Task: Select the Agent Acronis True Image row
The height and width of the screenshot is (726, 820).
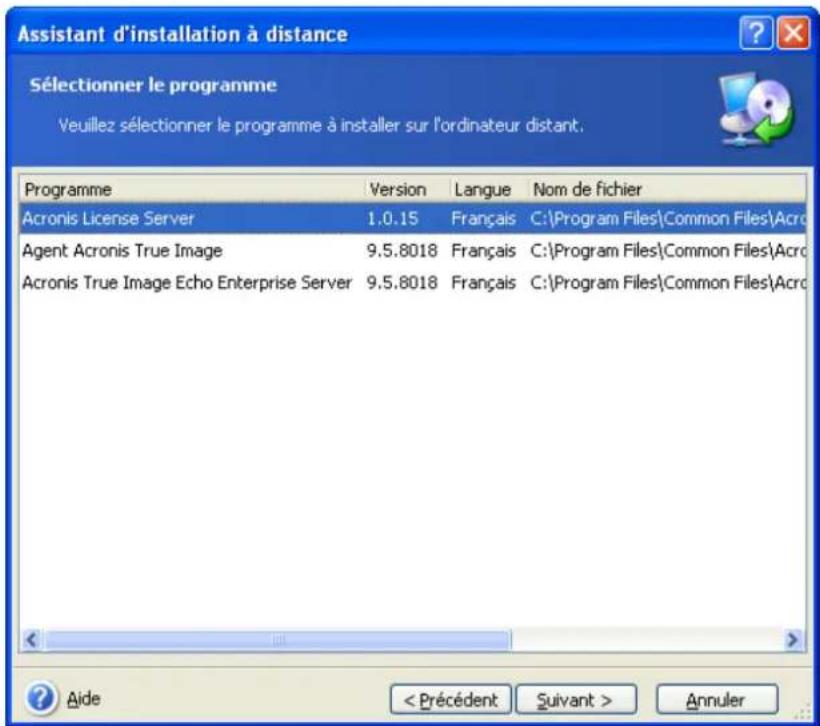Action: pyautogui.click(x=413, y=251)
